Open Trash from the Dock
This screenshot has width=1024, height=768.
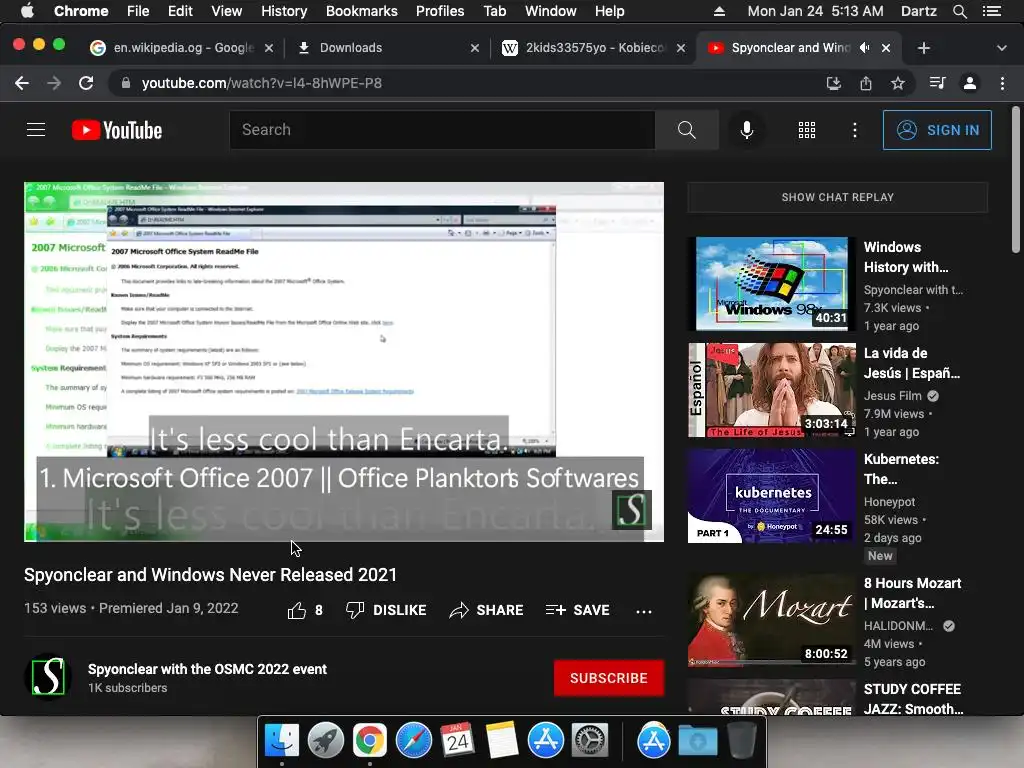[x=741, y=741]
